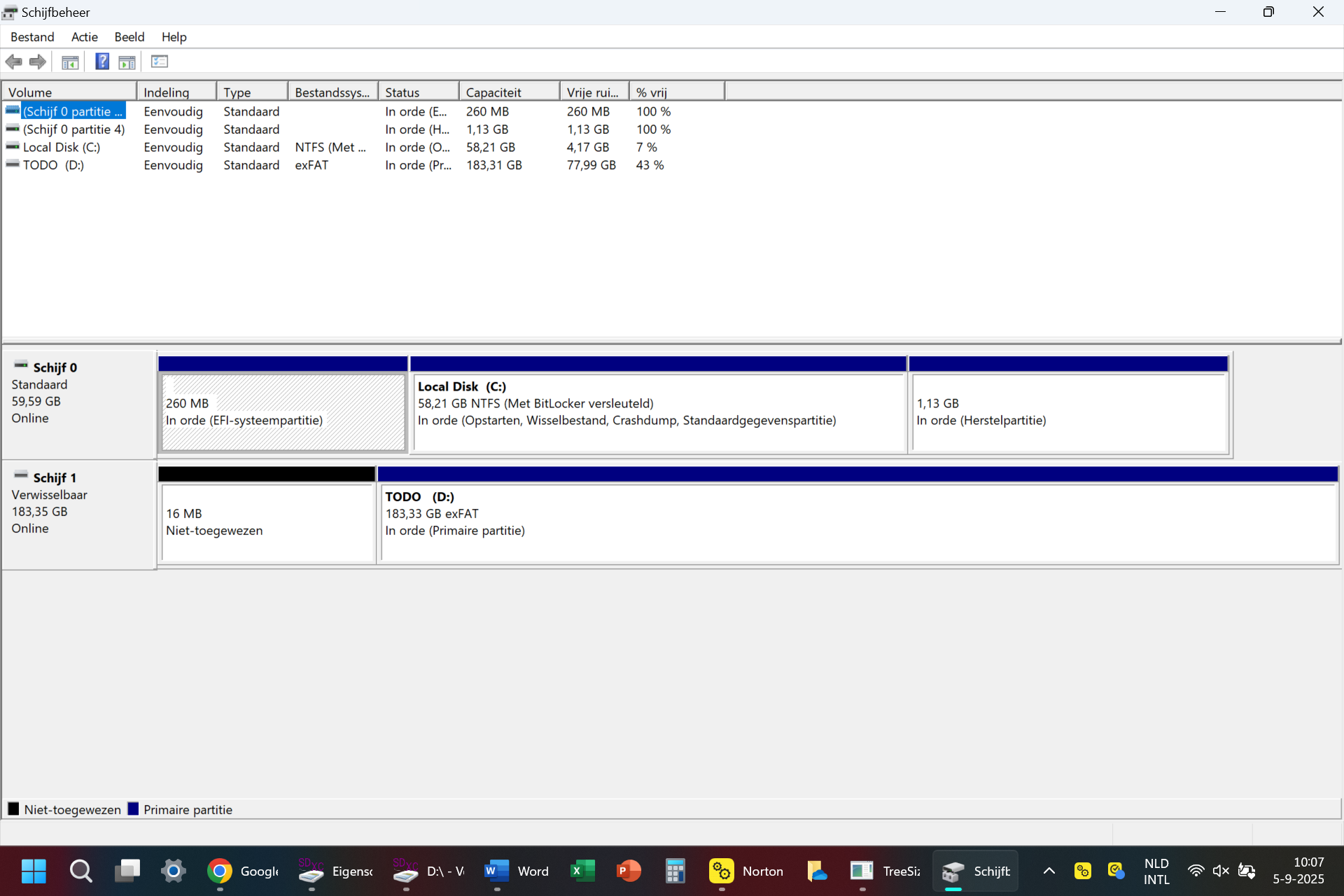Image resolution: width=1344 pixels, height=896 pixels.
Task: Toggle the action pane toolbar icon
Action: (127, 62)
